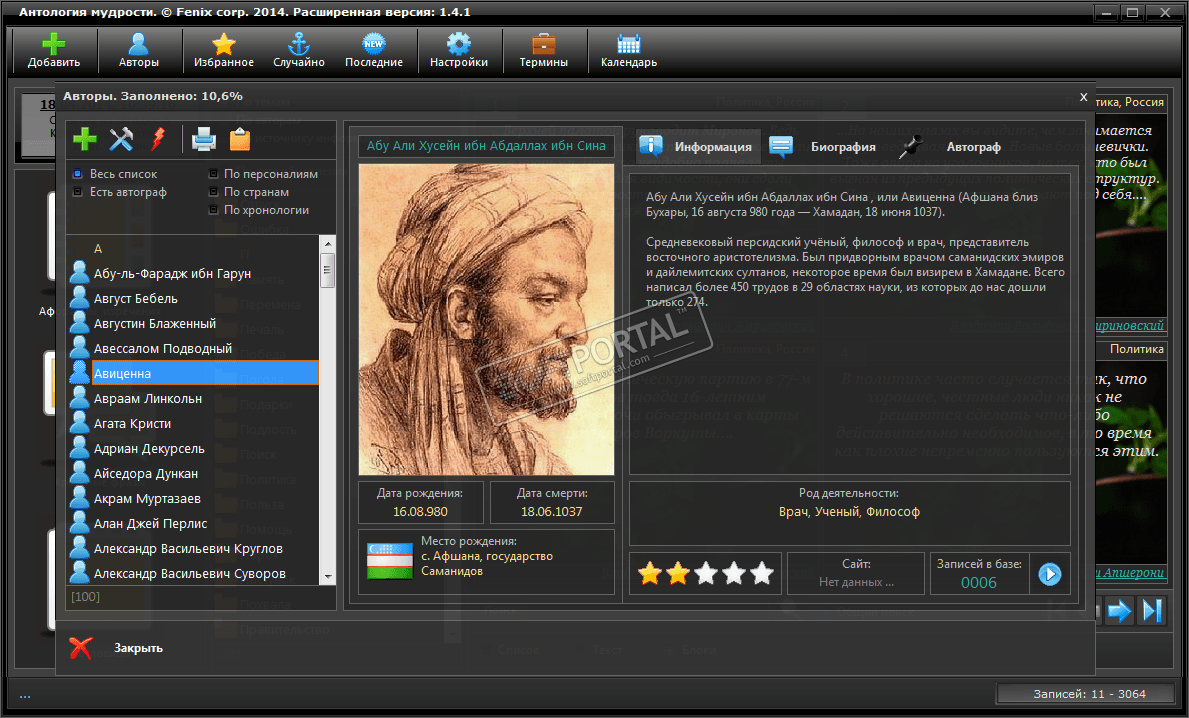Select the Весь список radio option
The image size is (1189, 718).
[x=78, y=174]
